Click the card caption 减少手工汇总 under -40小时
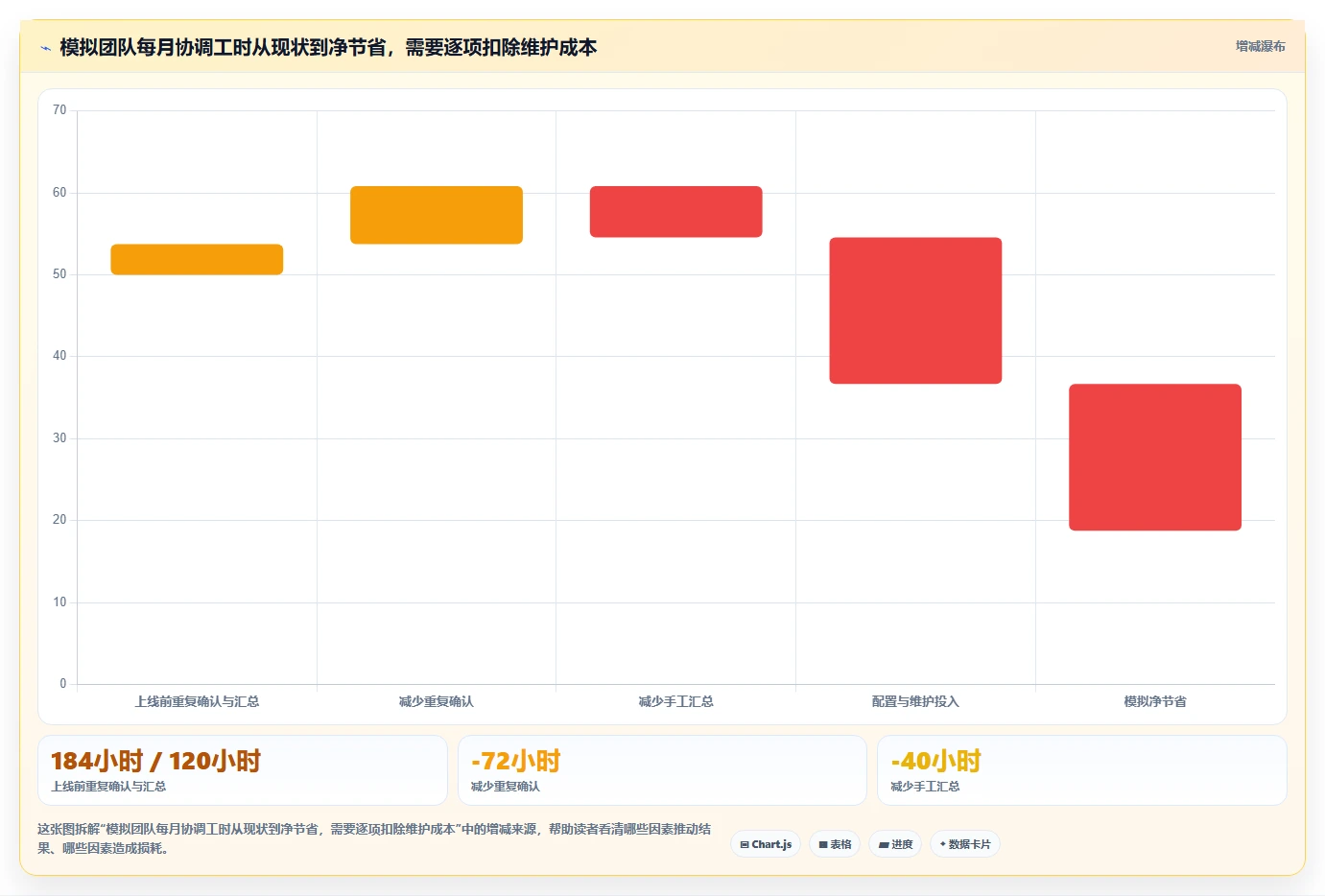This screenshot has height=896, width=1325. pos(925,787)
